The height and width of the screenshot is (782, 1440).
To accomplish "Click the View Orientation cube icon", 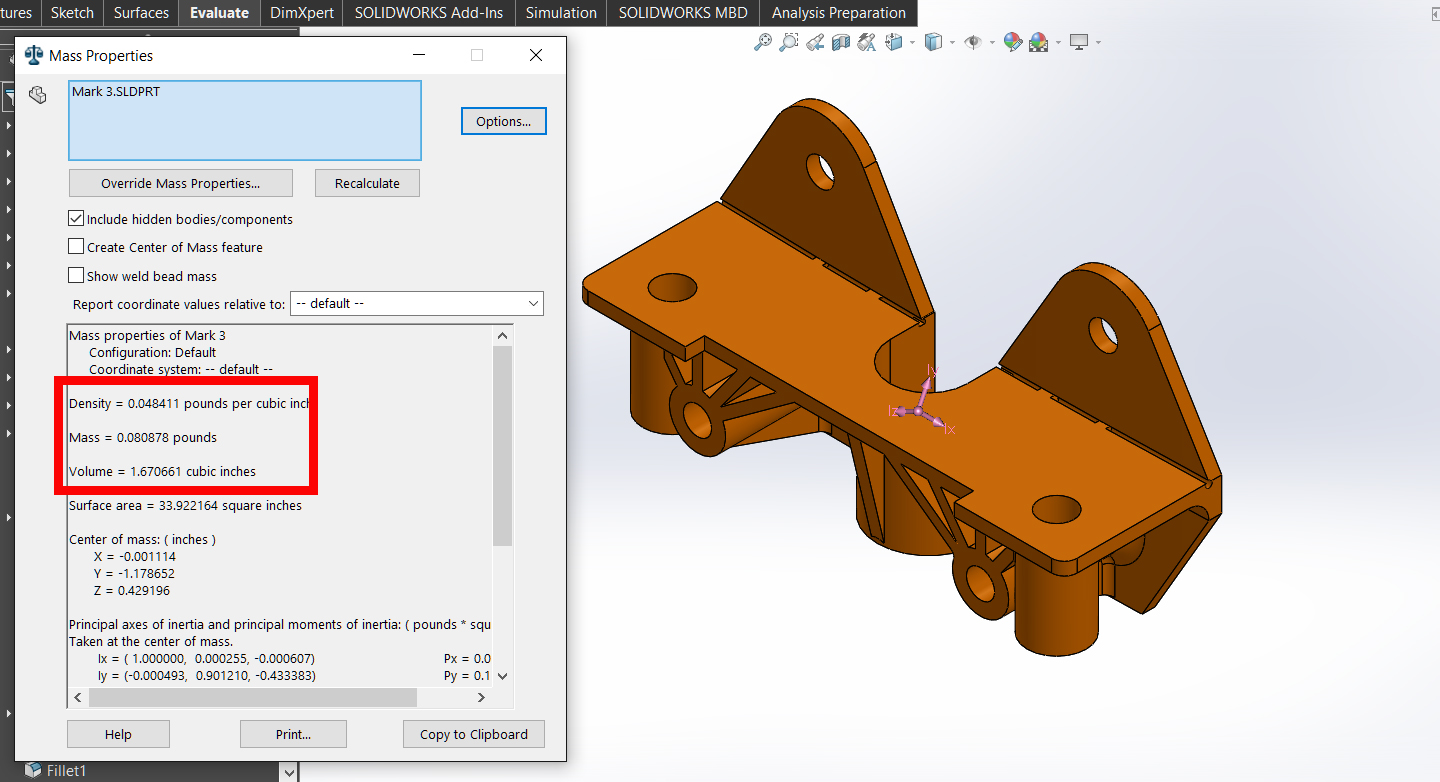I will tap(894, 42).
